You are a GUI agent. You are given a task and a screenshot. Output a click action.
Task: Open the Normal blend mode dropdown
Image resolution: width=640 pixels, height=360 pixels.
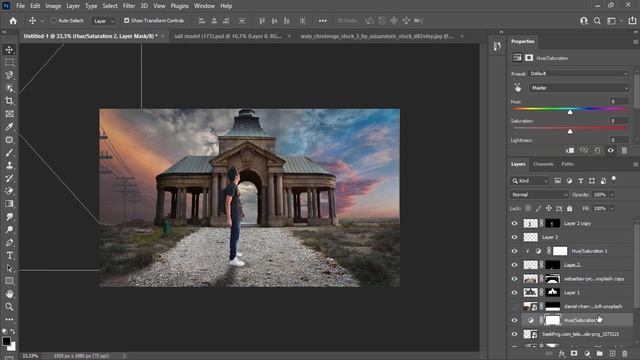coord(539,195)
